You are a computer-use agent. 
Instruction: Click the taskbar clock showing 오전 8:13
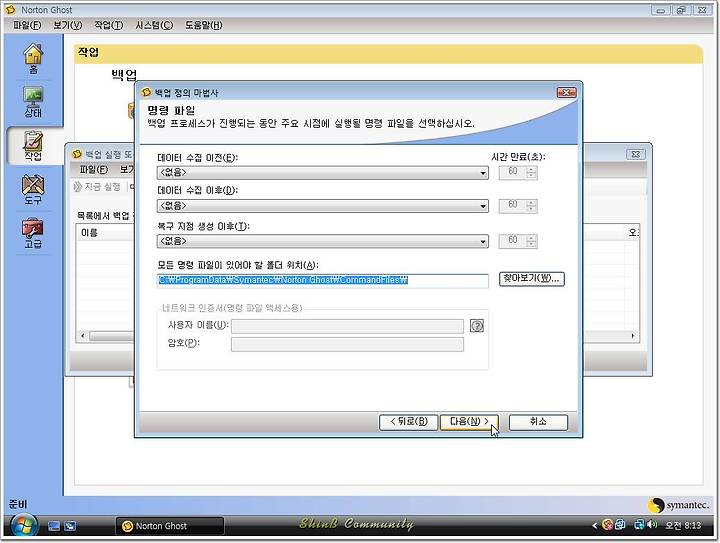point(683,525)
